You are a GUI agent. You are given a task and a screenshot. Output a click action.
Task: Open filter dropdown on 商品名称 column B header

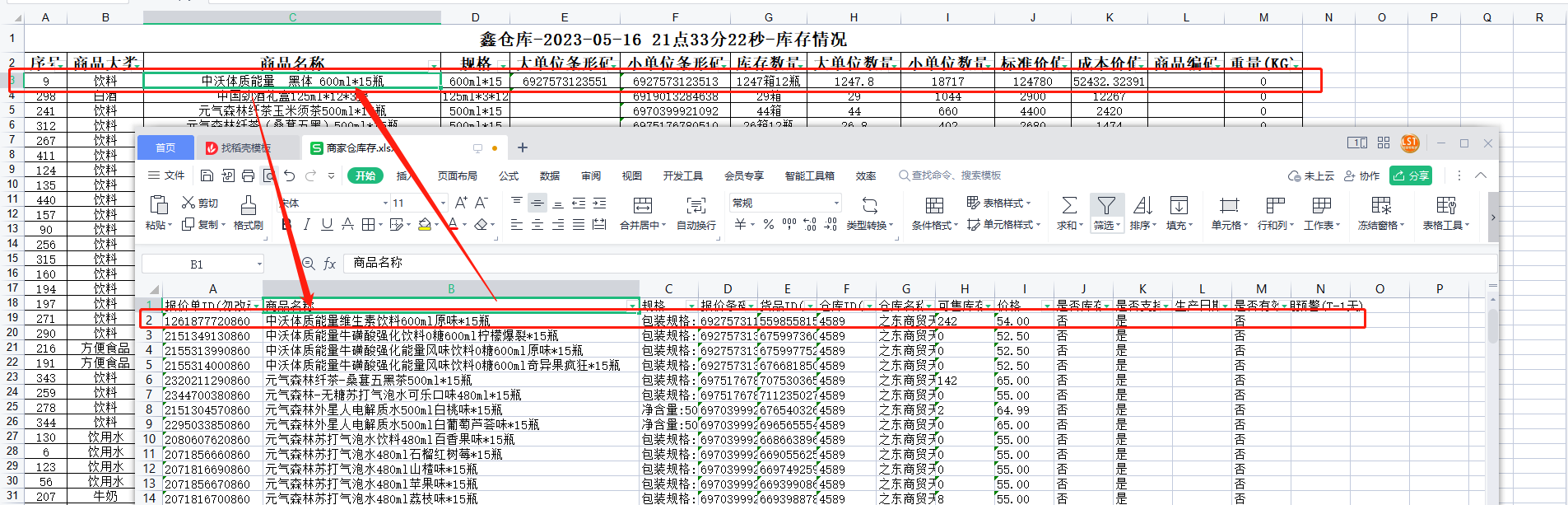(x=633, y=306)
